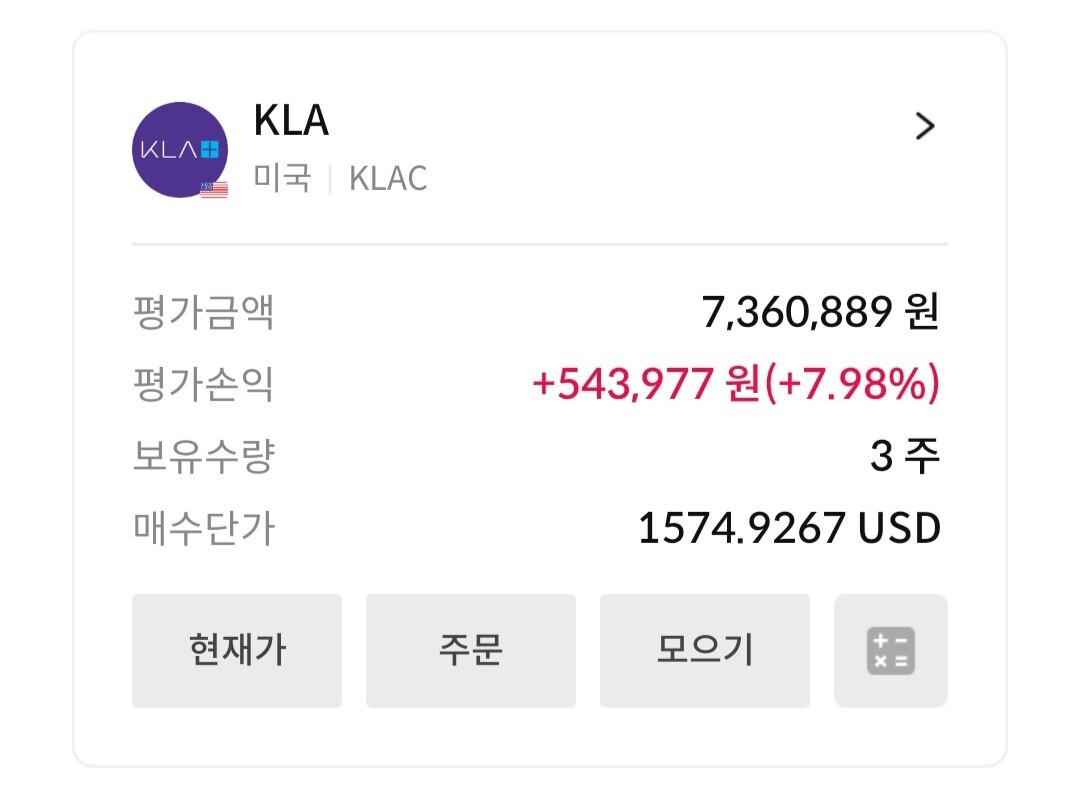Select the 7,360,889 원 valuation amount
This screenshot has width=1080, height=793.
click(x=820, y=313)
